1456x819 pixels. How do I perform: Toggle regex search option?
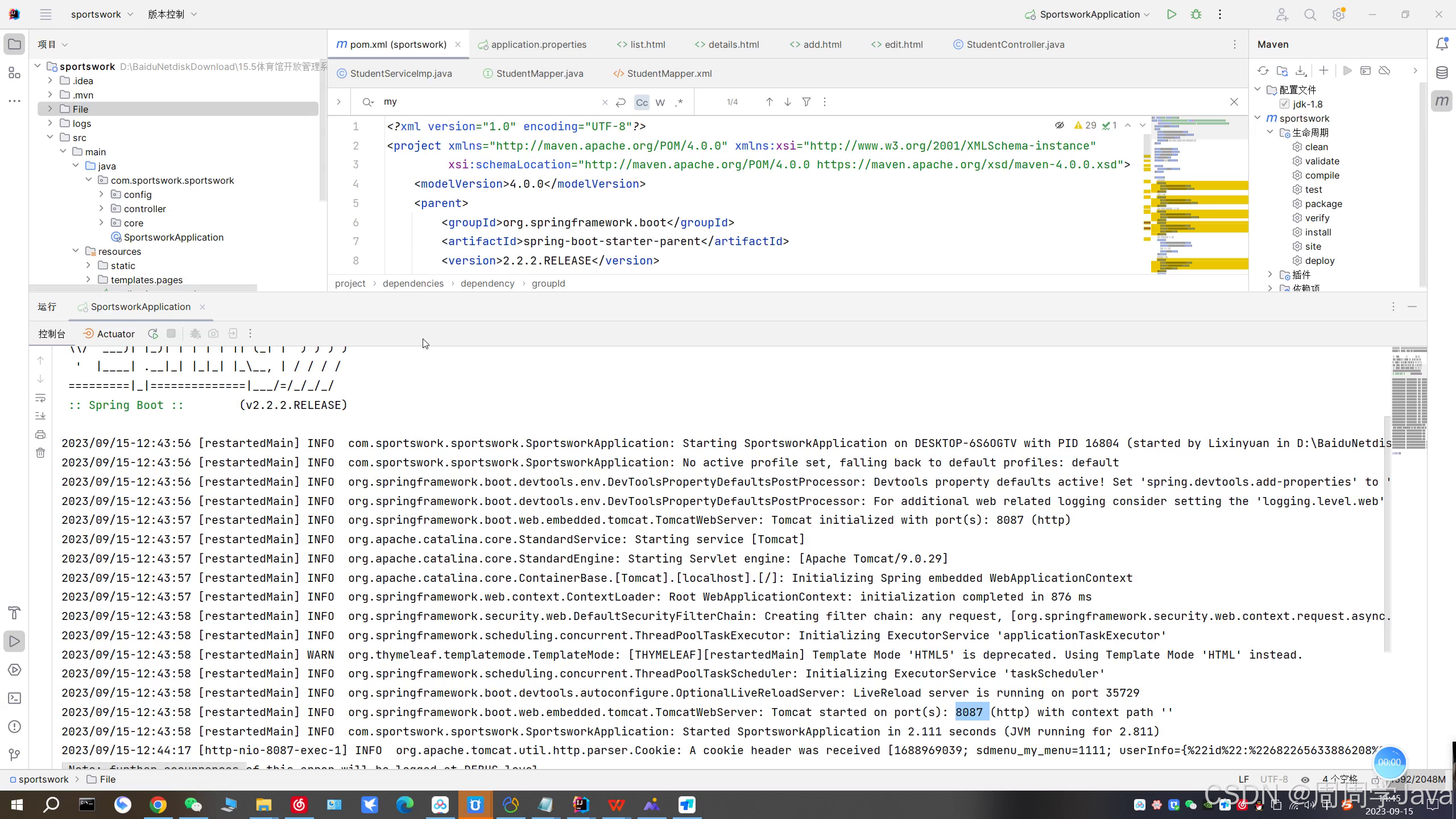tap(679, 102)
